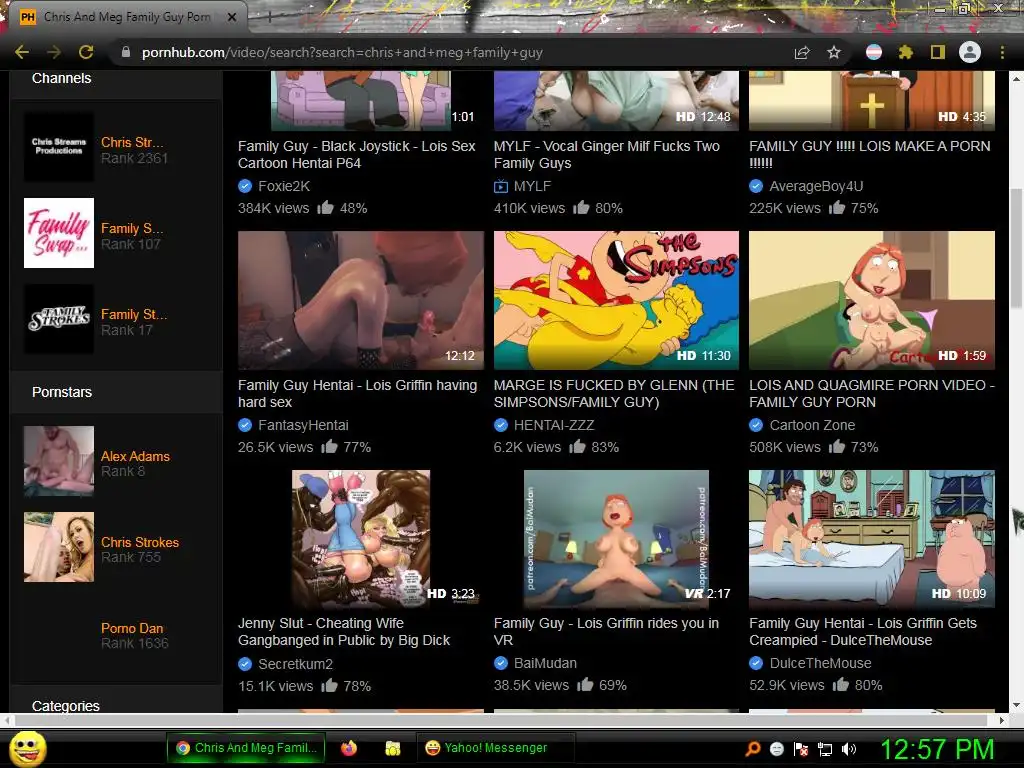Open uploader AverageBoy4U's profile
Screen dimensions: 1024x768
[816, 186]
